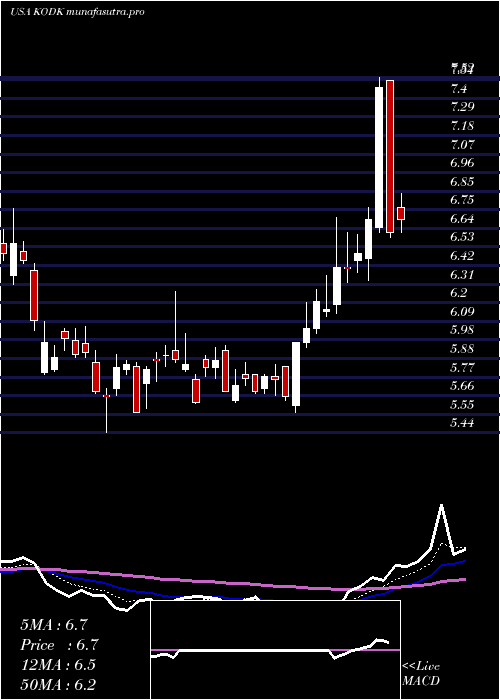This screenshot has height=700, width=500.
Task: Click the 5MA : 6.7 readout
Action: click(x=54, y=625)
